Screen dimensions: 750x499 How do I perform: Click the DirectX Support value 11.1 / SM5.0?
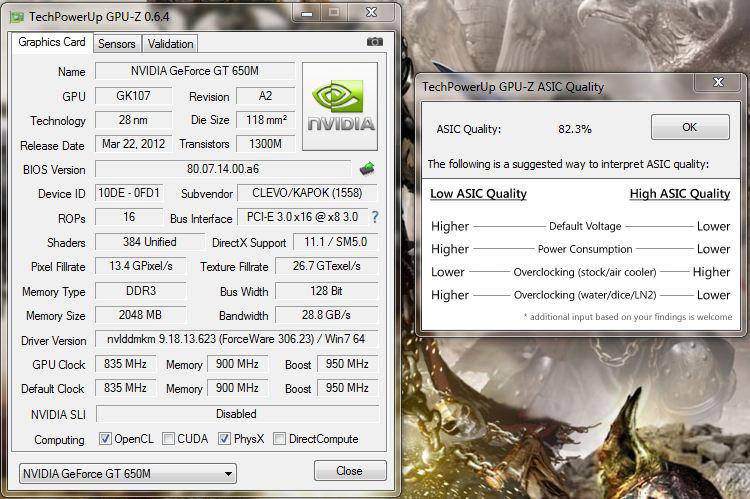(x=335, y=242)
